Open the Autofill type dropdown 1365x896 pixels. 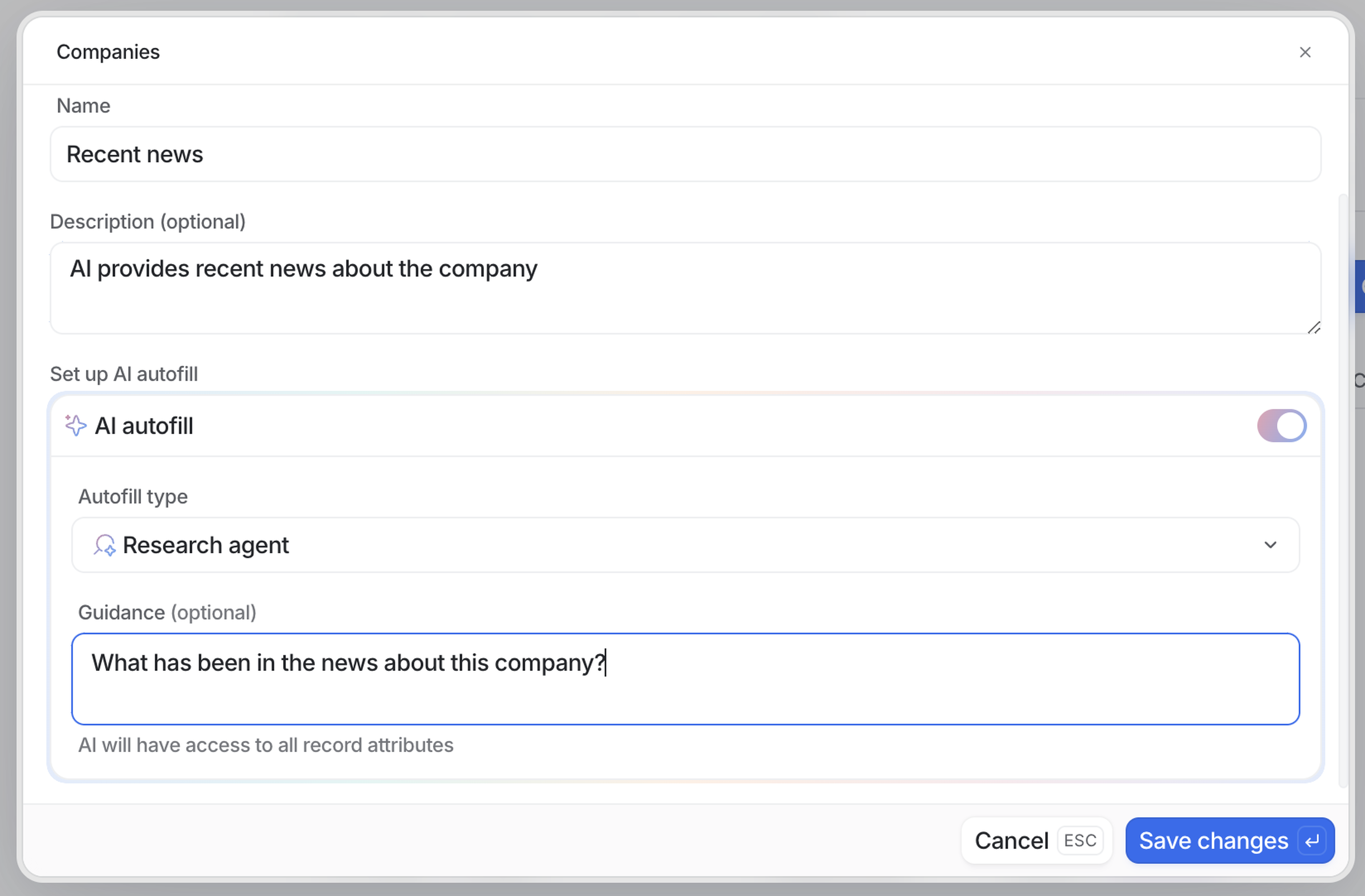[x=685, y=545]
